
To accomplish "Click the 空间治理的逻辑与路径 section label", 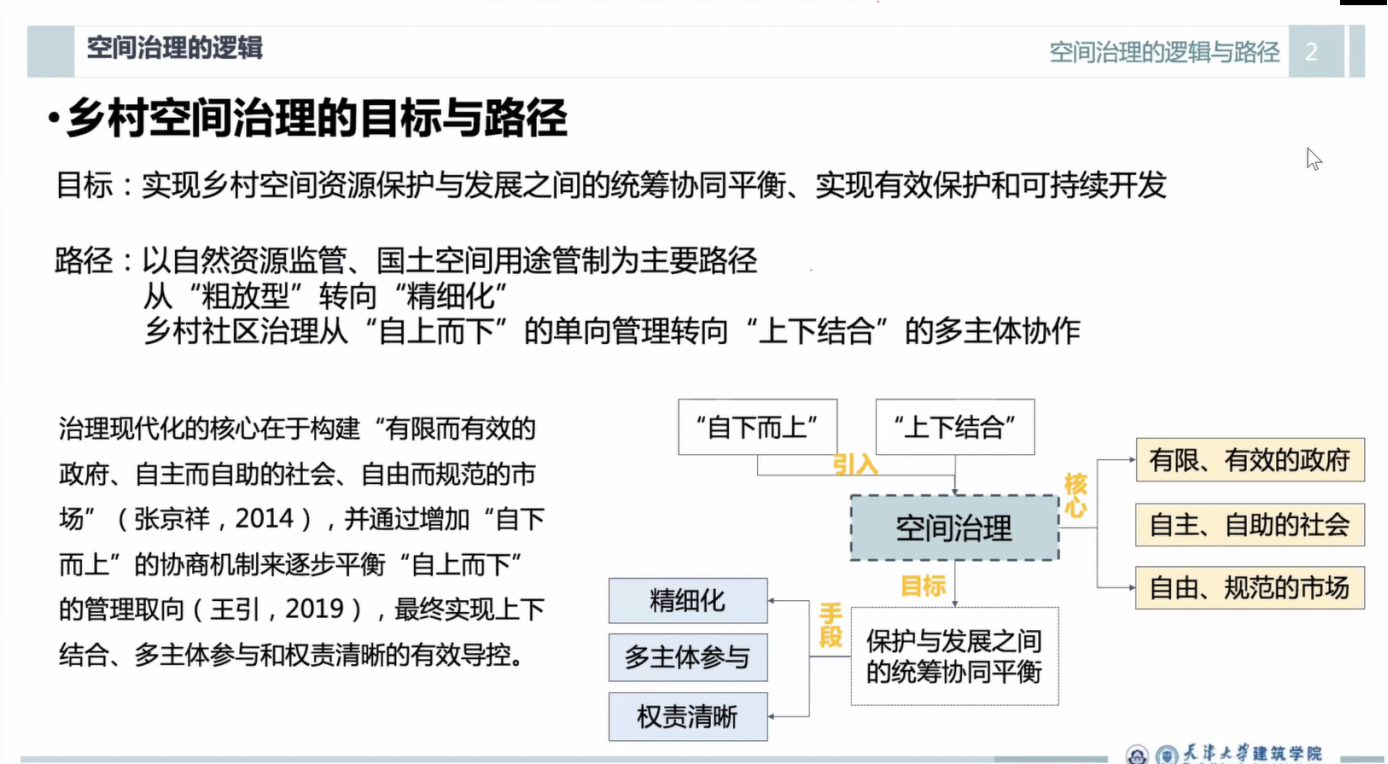I will (1164, 52).
